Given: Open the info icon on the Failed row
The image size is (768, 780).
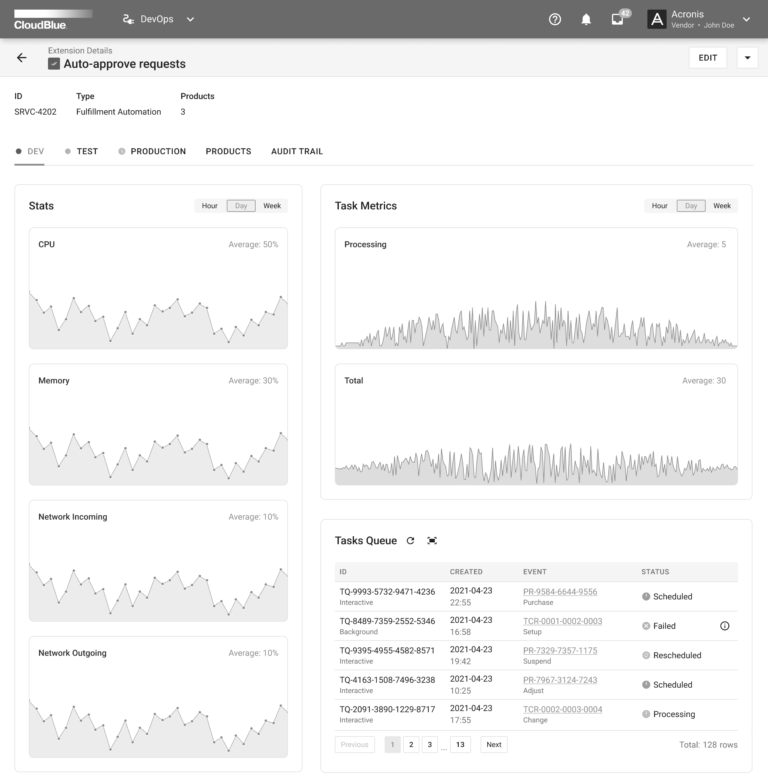Looking at the screenshot, I should [725, 626].
